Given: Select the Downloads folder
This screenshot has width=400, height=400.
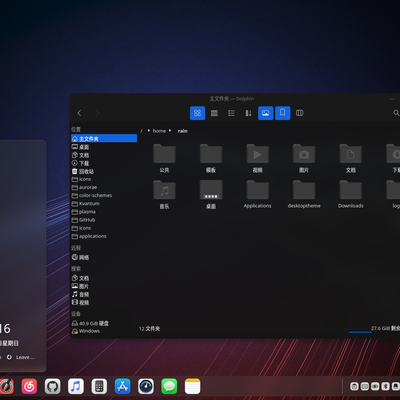Looking at the screenshot, I should pos(351,194).
